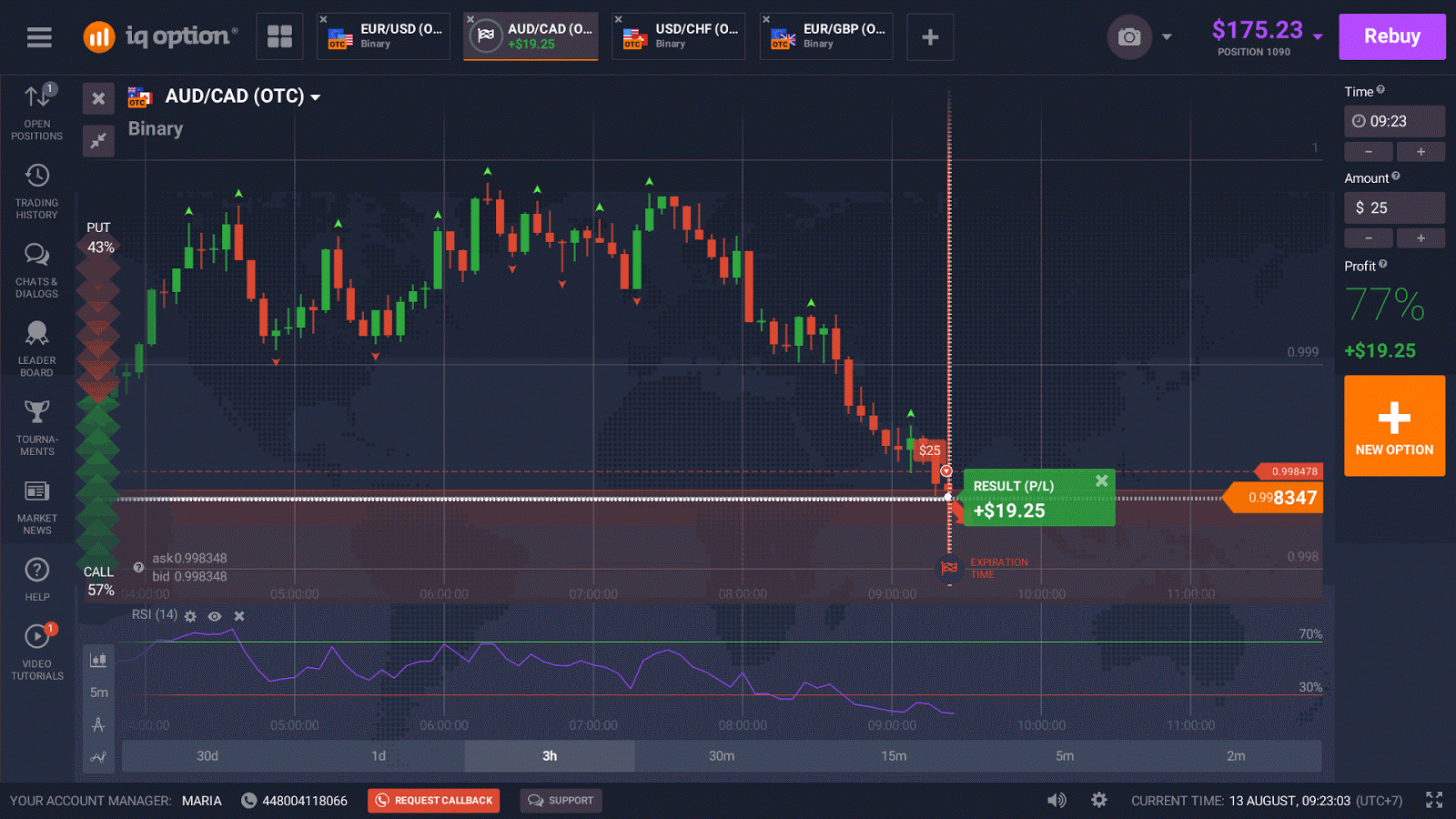
Task: Click the $25 position marker on chart
Action: [x=929, y=450]
